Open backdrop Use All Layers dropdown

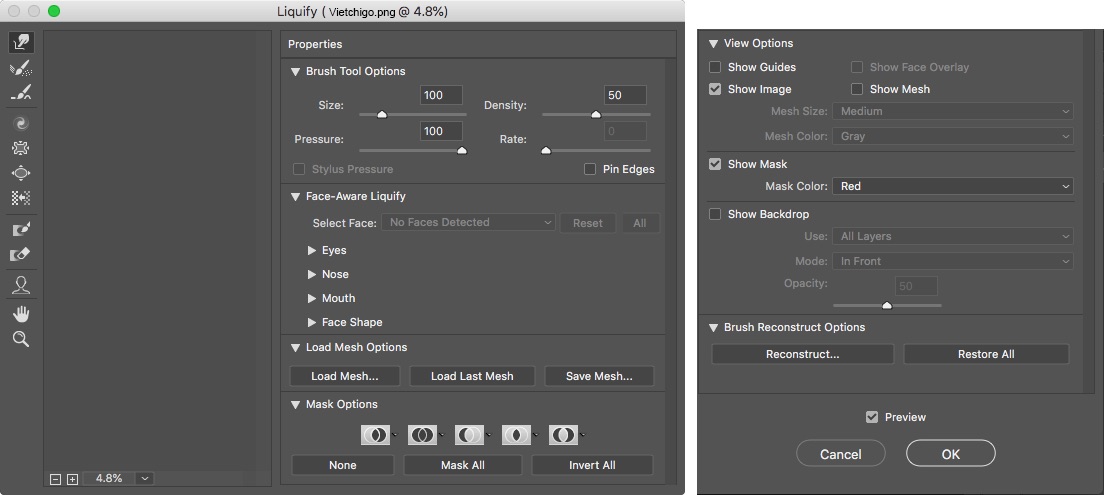[953, 237]
